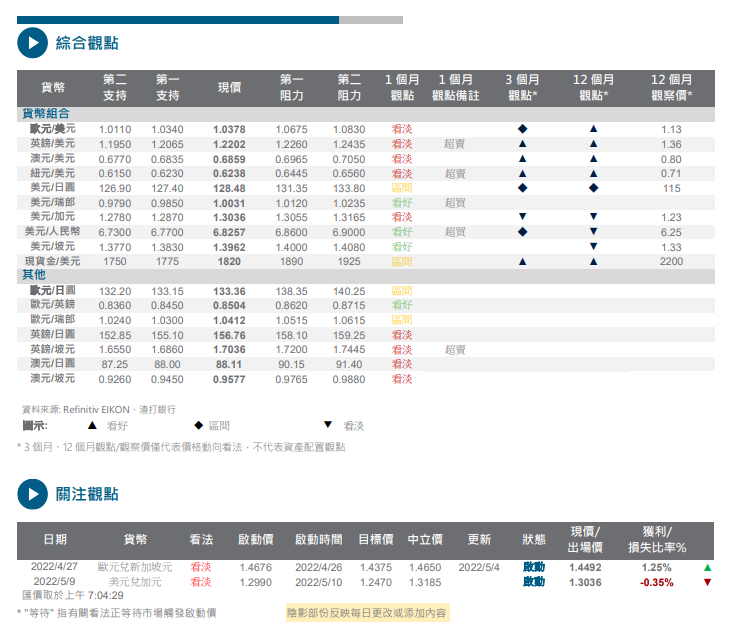Click the source line Refinitiv EIKON
Viewport: 740px width, 643px height.
(99, 410)
